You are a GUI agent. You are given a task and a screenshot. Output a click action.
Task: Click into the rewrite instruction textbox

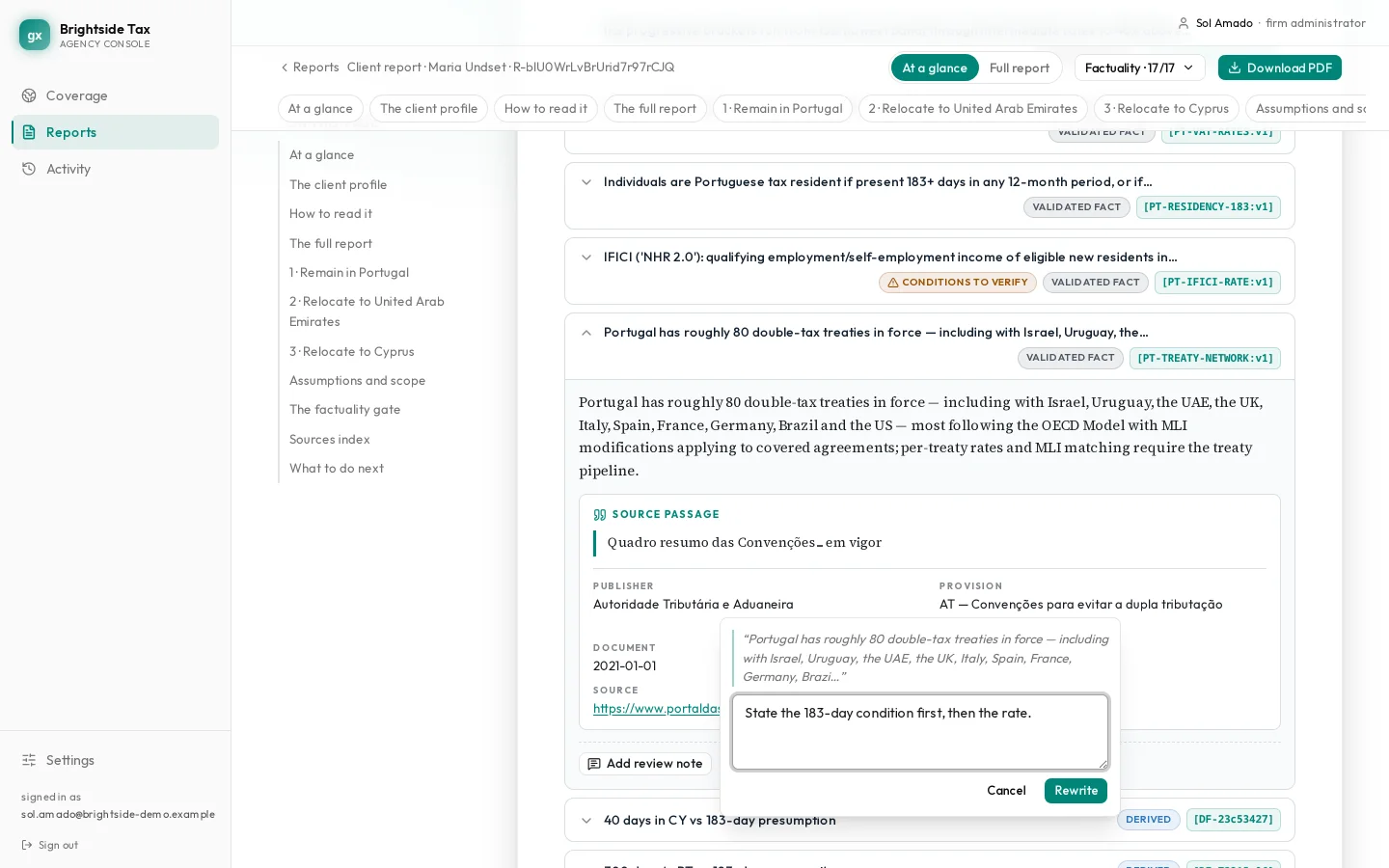click(x=920, y=732)
